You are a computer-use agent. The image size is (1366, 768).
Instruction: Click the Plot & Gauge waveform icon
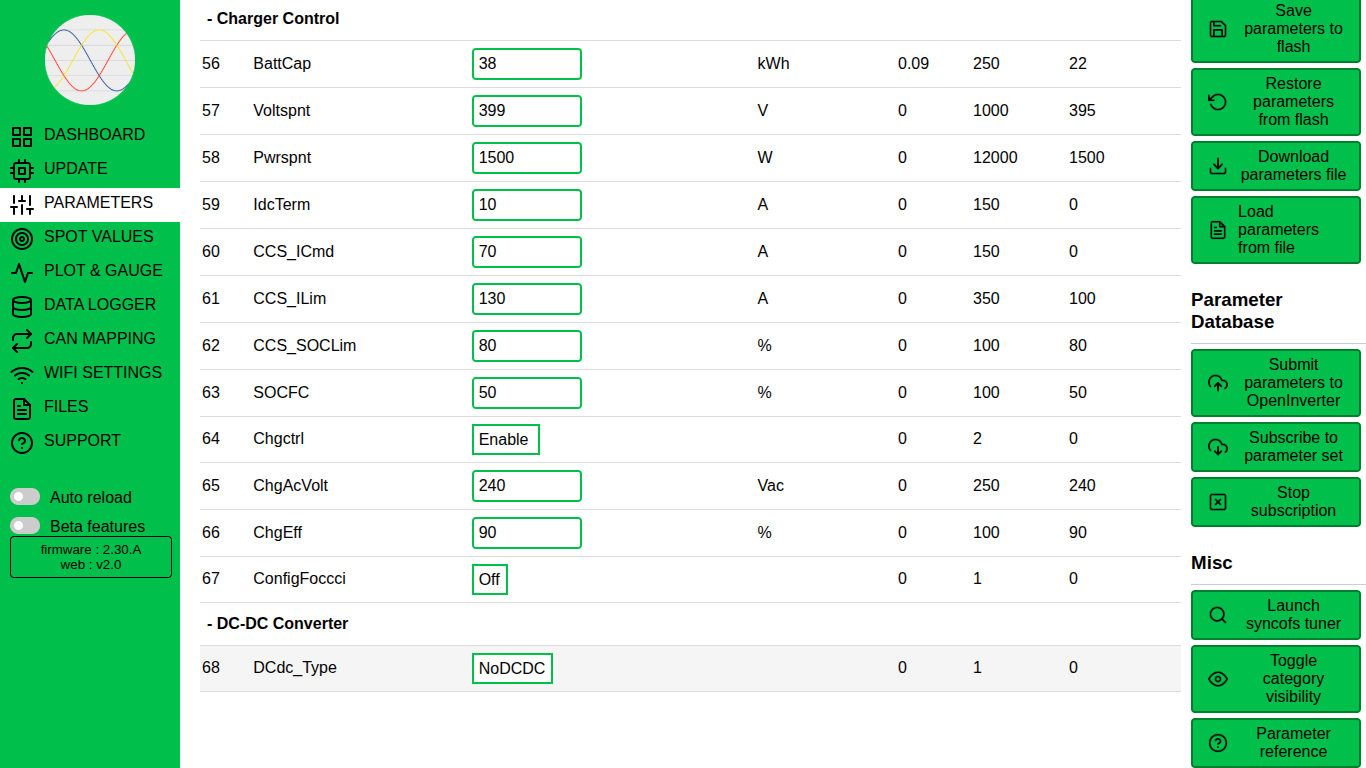21,272
